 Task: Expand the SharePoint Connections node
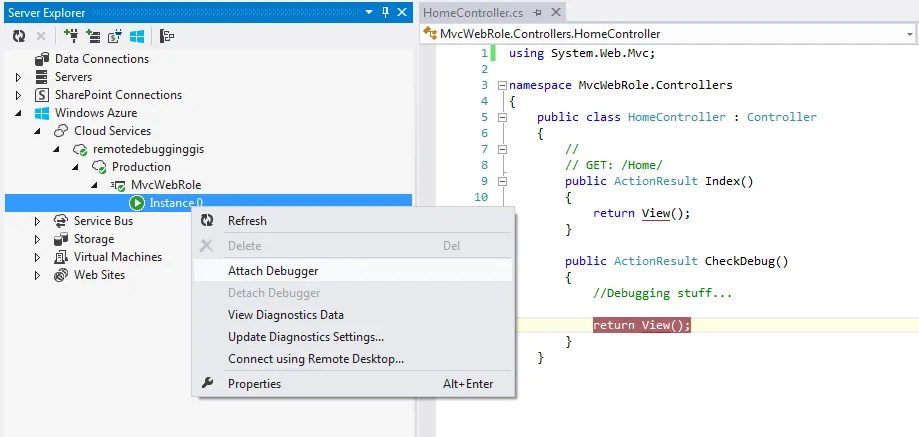tap(18, 95)
